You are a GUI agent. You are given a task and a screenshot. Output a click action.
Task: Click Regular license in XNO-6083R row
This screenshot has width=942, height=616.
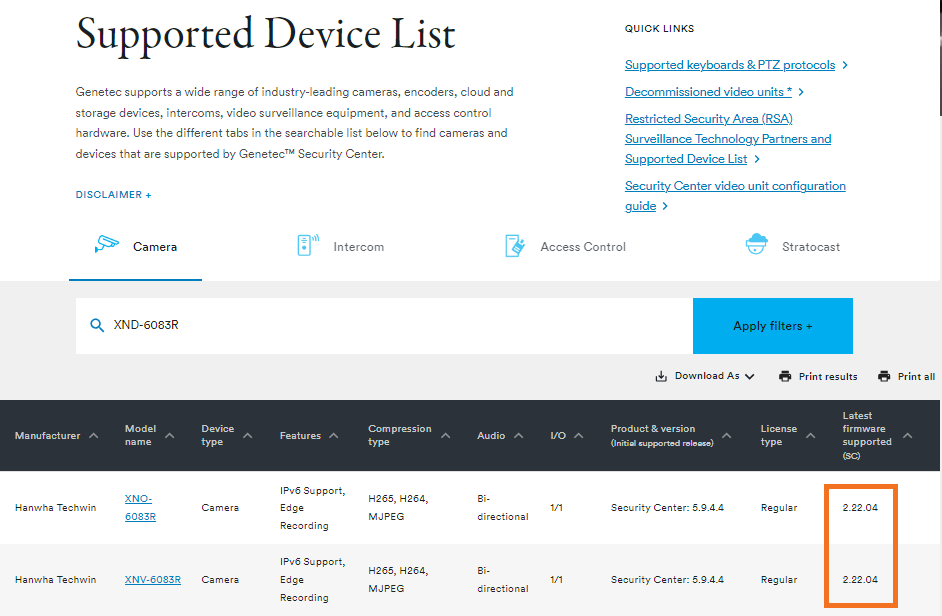click(779, 507)
